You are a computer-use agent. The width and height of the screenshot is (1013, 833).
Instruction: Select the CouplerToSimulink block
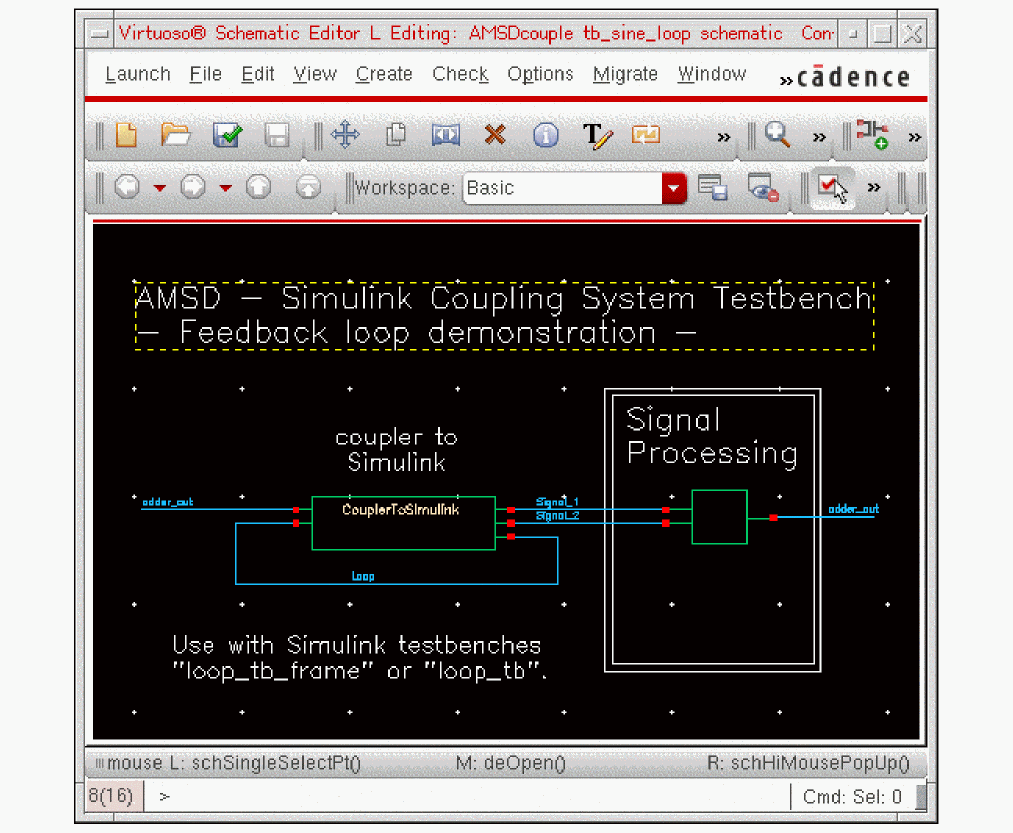click(403, 523)
